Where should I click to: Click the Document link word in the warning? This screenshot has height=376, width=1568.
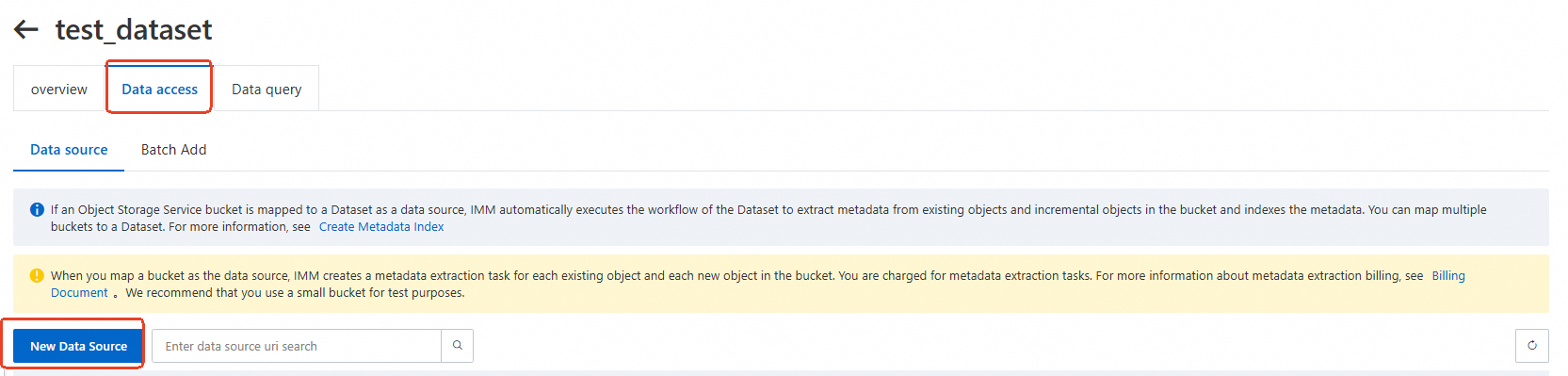click(79, 293)
